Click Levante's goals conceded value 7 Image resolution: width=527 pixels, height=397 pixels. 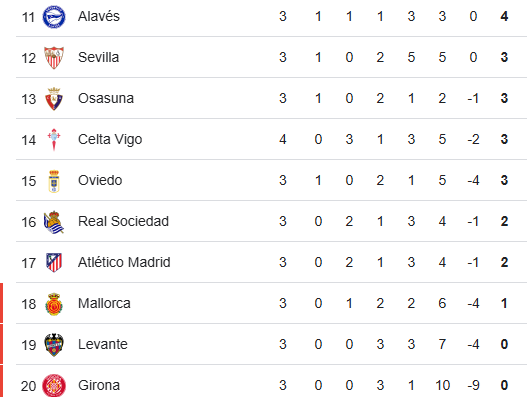[442, 344]
